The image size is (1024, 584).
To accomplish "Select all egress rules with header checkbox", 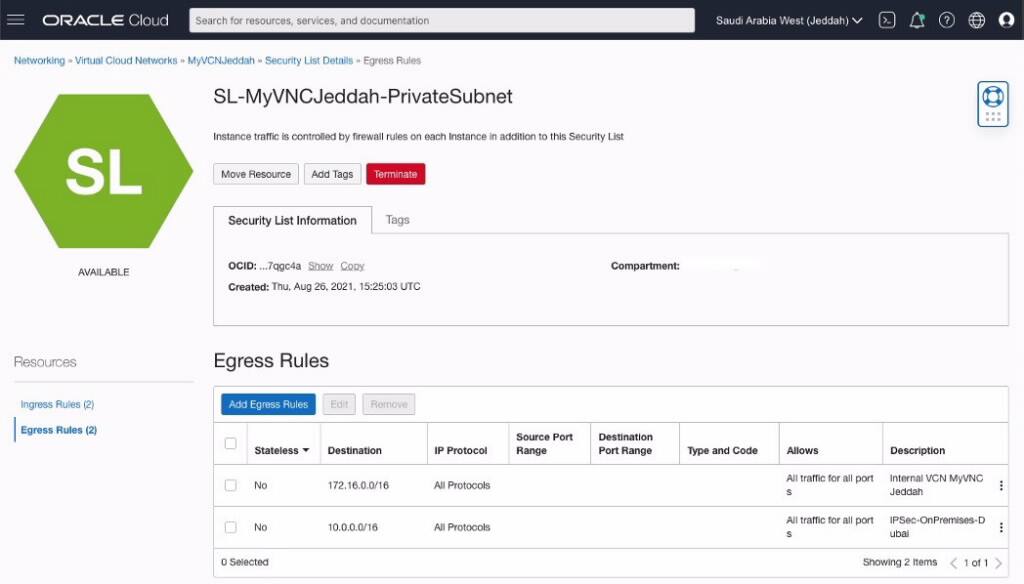I will [230, 443].
